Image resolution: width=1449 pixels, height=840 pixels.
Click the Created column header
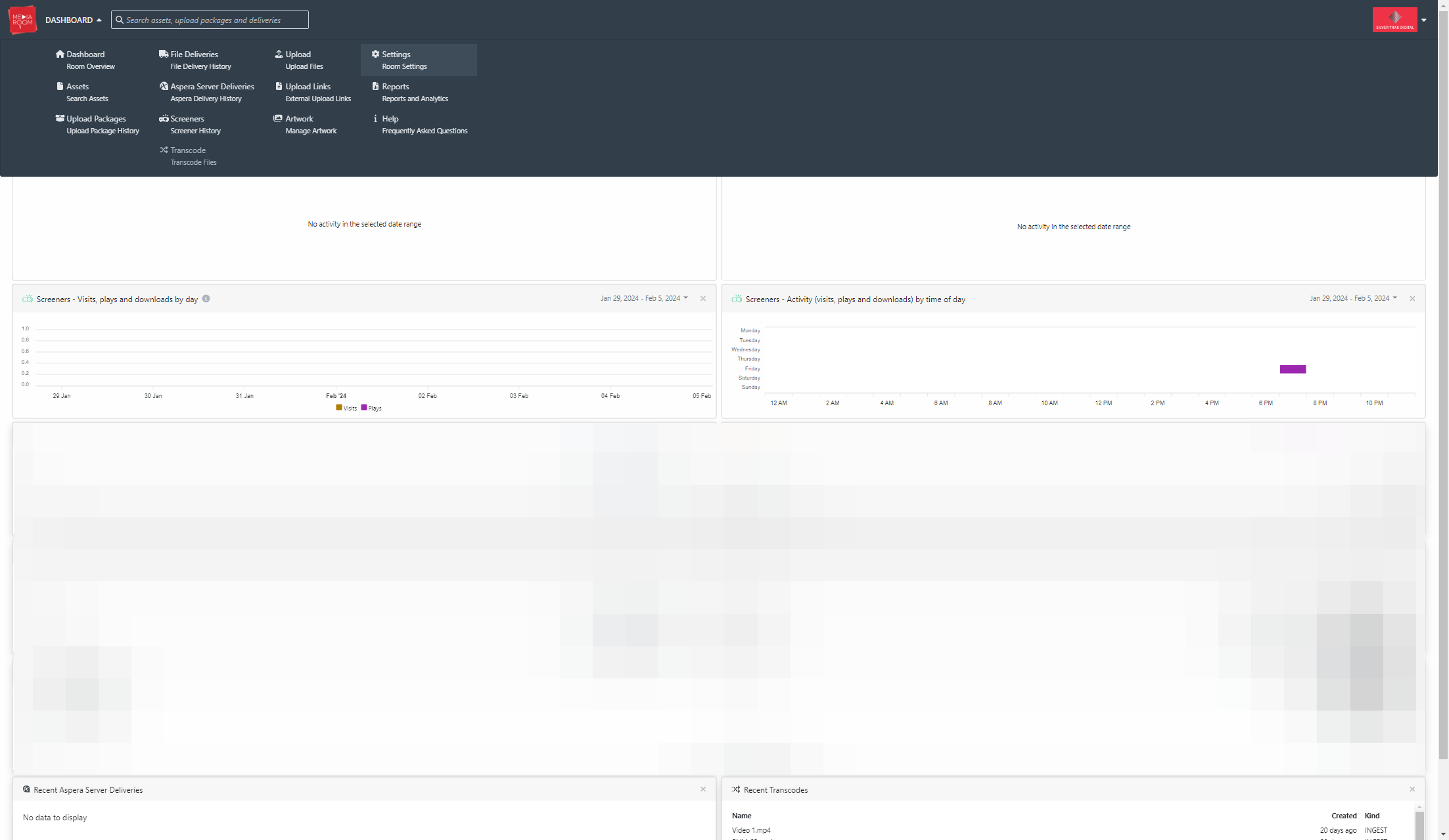point(1343,816)
